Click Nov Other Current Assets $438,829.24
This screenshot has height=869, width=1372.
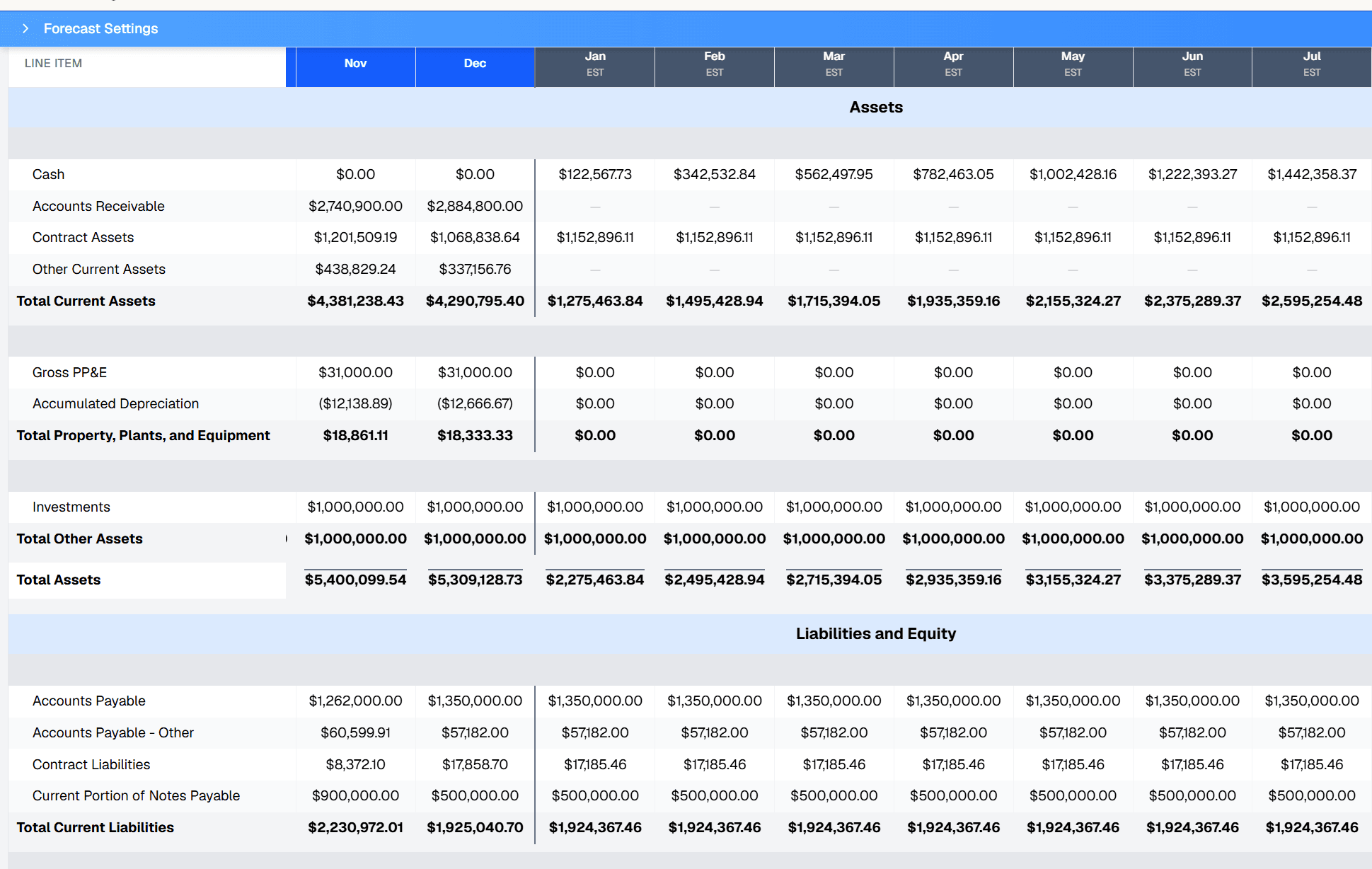pyautogui.click(x=355, y=269)
